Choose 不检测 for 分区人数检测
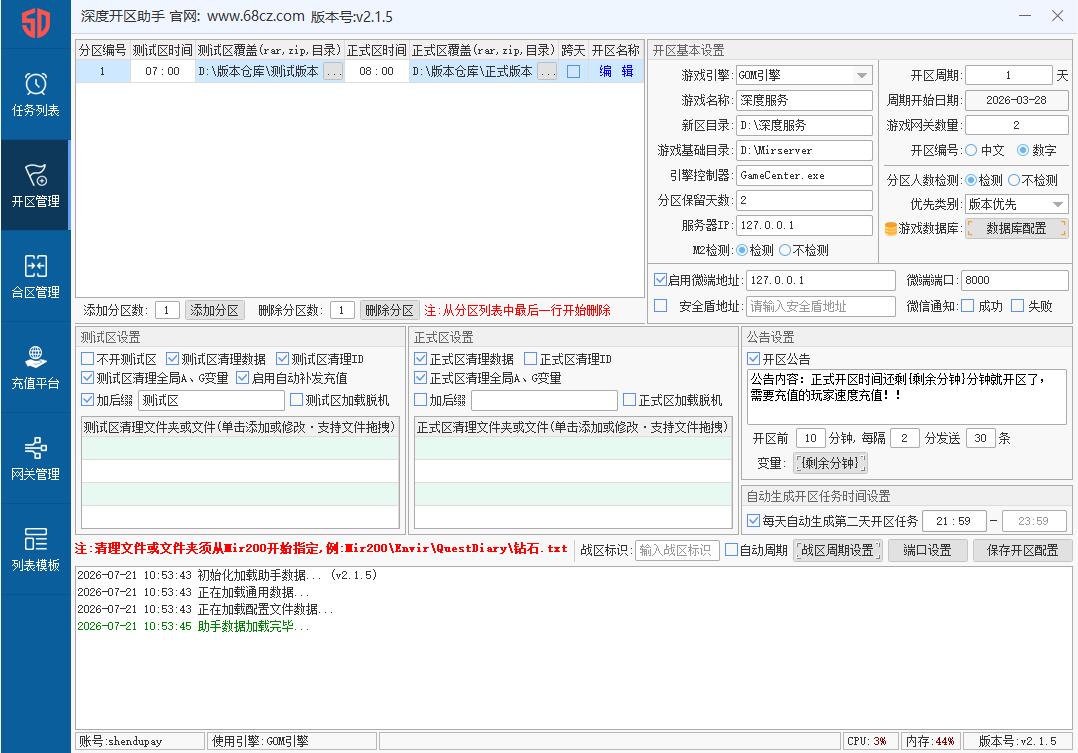 click(x=1014, y=180)
